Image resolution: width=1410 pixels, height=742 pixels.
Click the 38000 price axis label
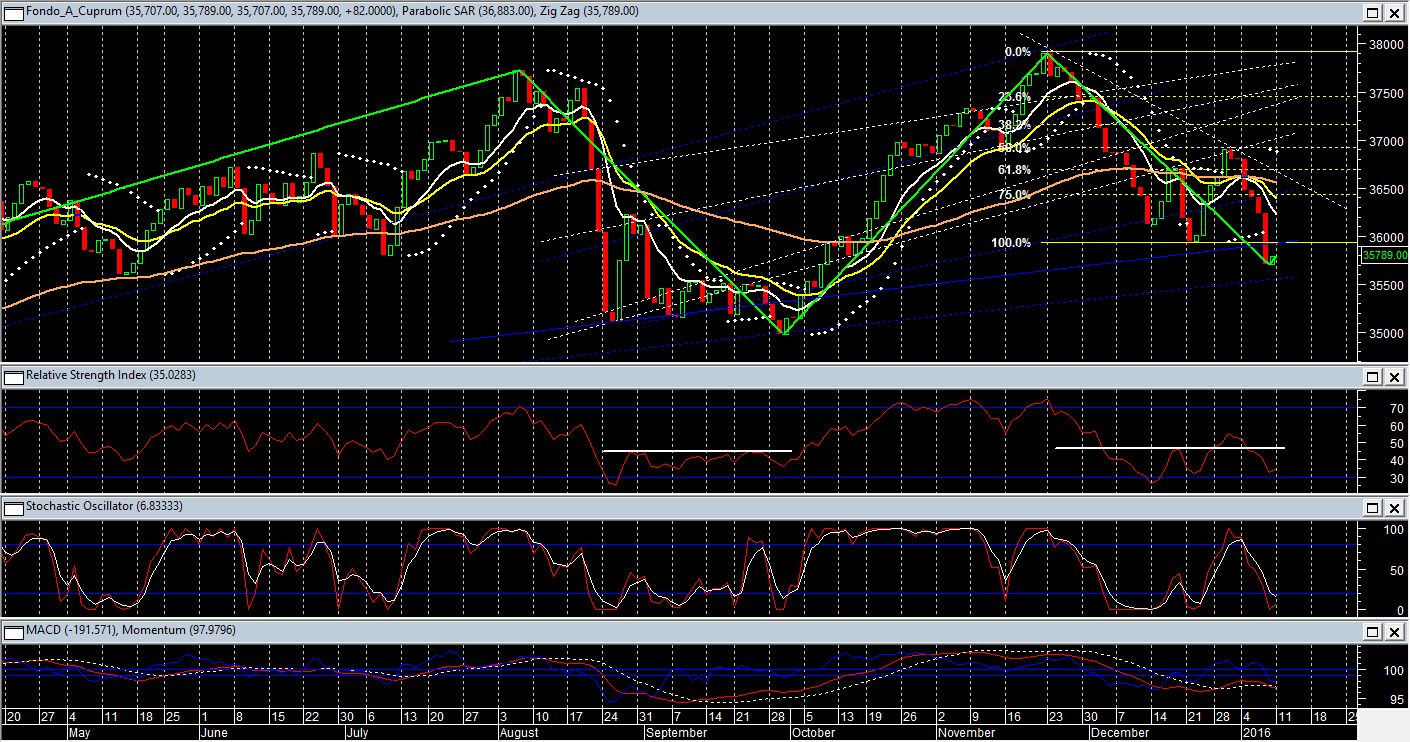(1386, 45)
